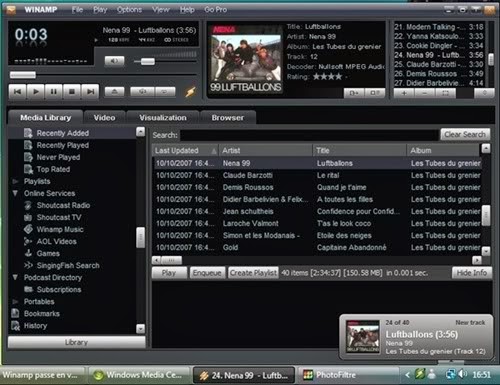Stop playback with the square button
This screenshot has height=385, width=500.
coord(72,91)
